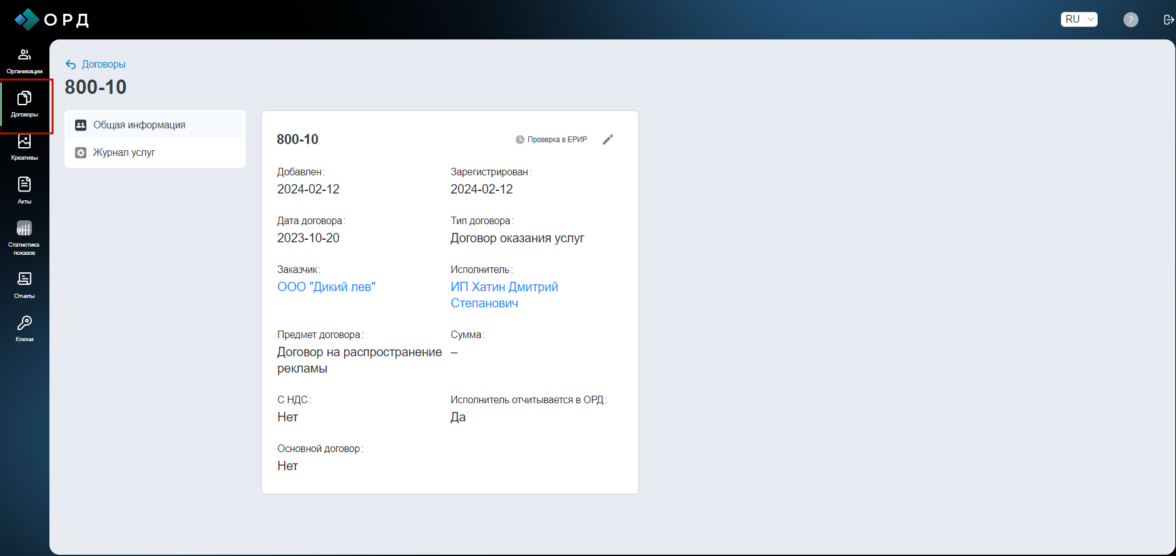
Task: Switch to the Журнал услуг tab
Action: [154, 152]
